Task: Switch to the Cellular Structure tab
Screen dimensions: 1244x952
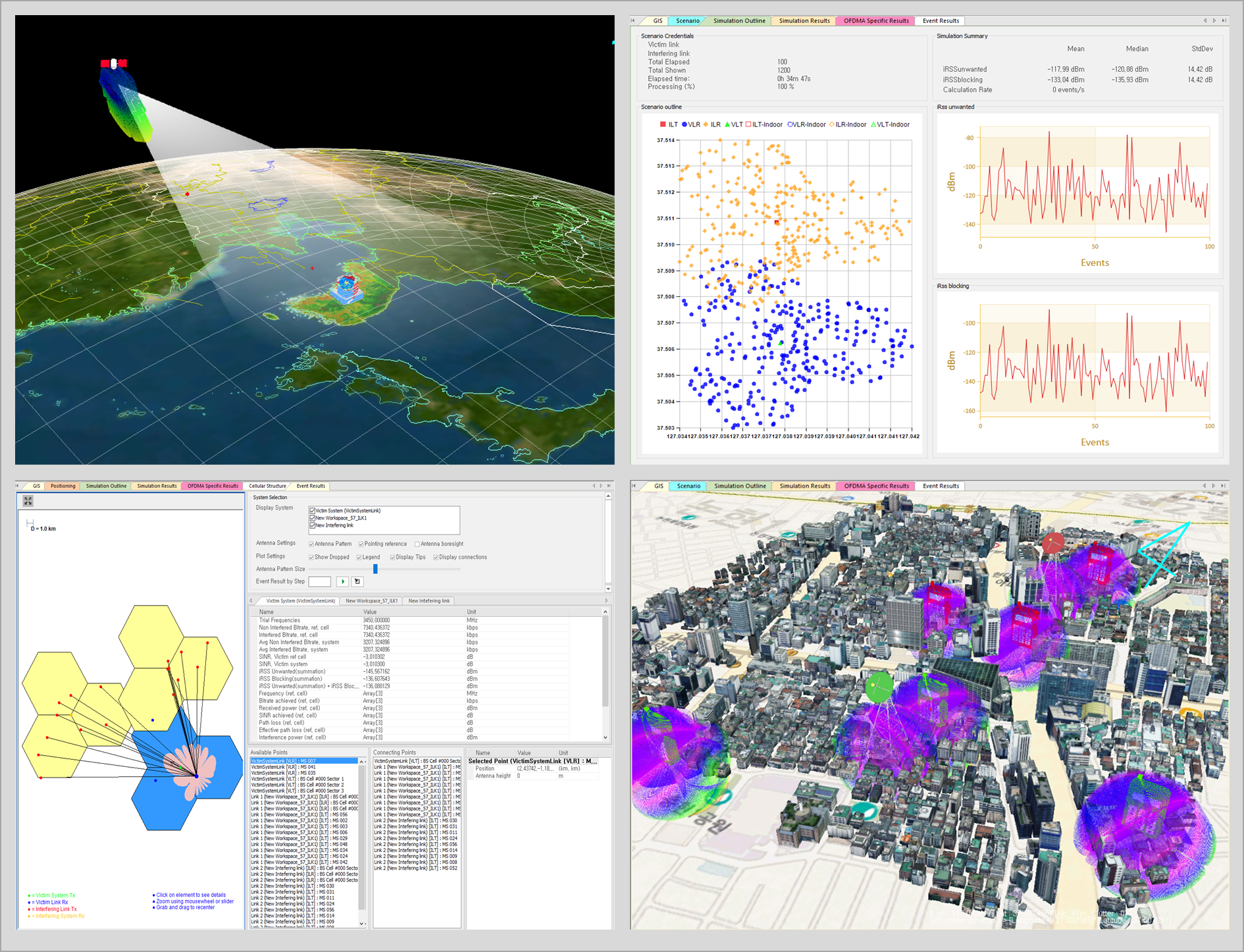Action: point(267,486)
